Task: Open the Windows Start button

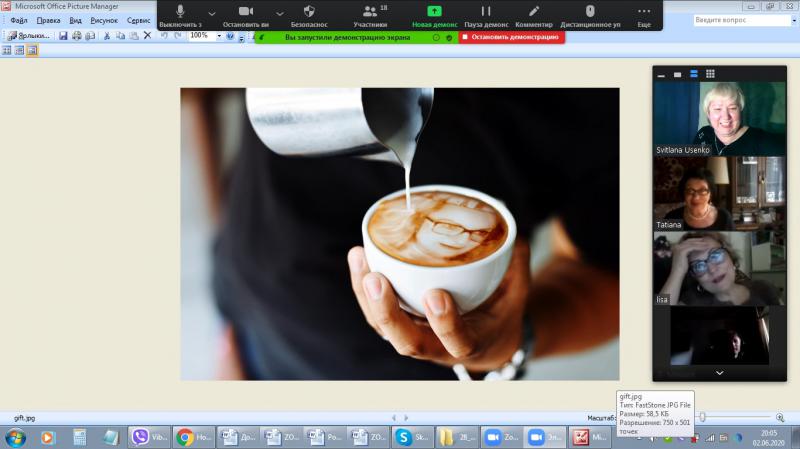Action: click(x=15, y=438)
